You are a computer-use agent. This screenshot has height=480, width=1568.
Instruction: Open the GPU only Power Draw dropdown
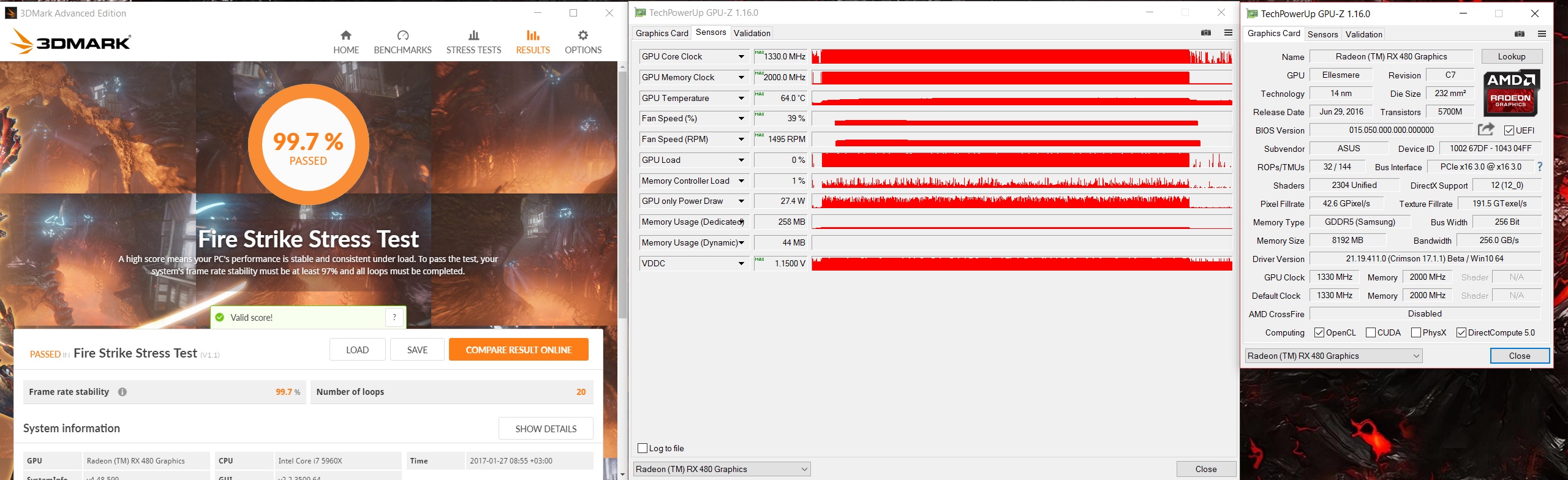coord(741,201)
